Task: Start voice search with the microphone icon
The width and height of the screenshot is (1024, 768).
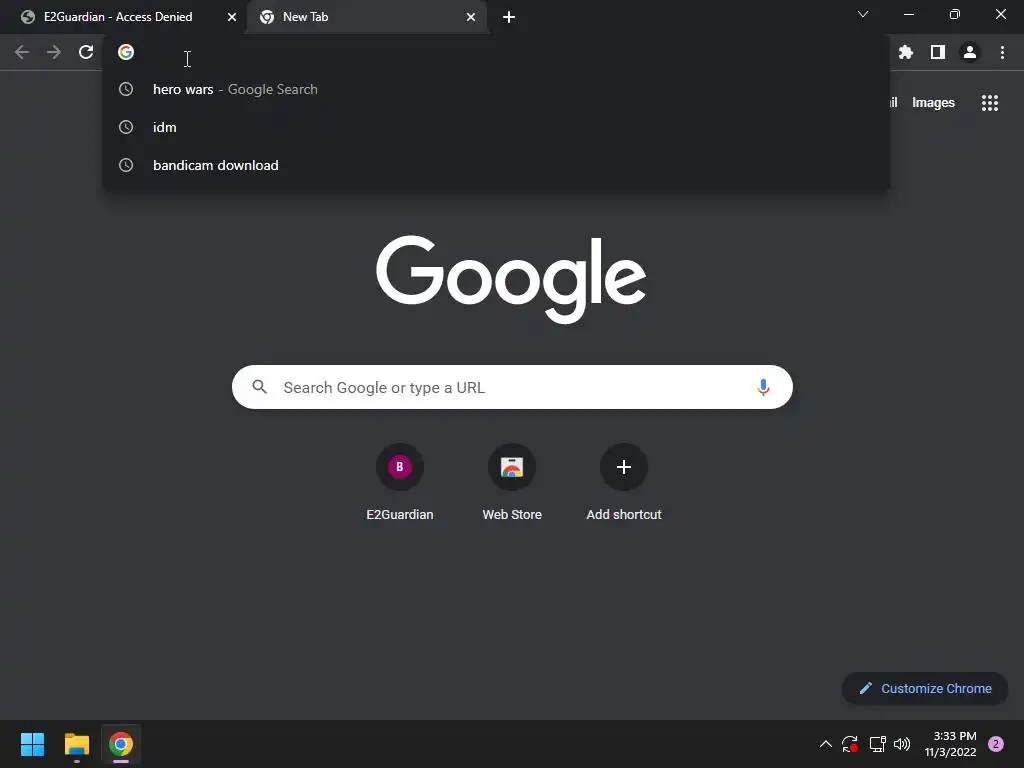Action: 763,387
